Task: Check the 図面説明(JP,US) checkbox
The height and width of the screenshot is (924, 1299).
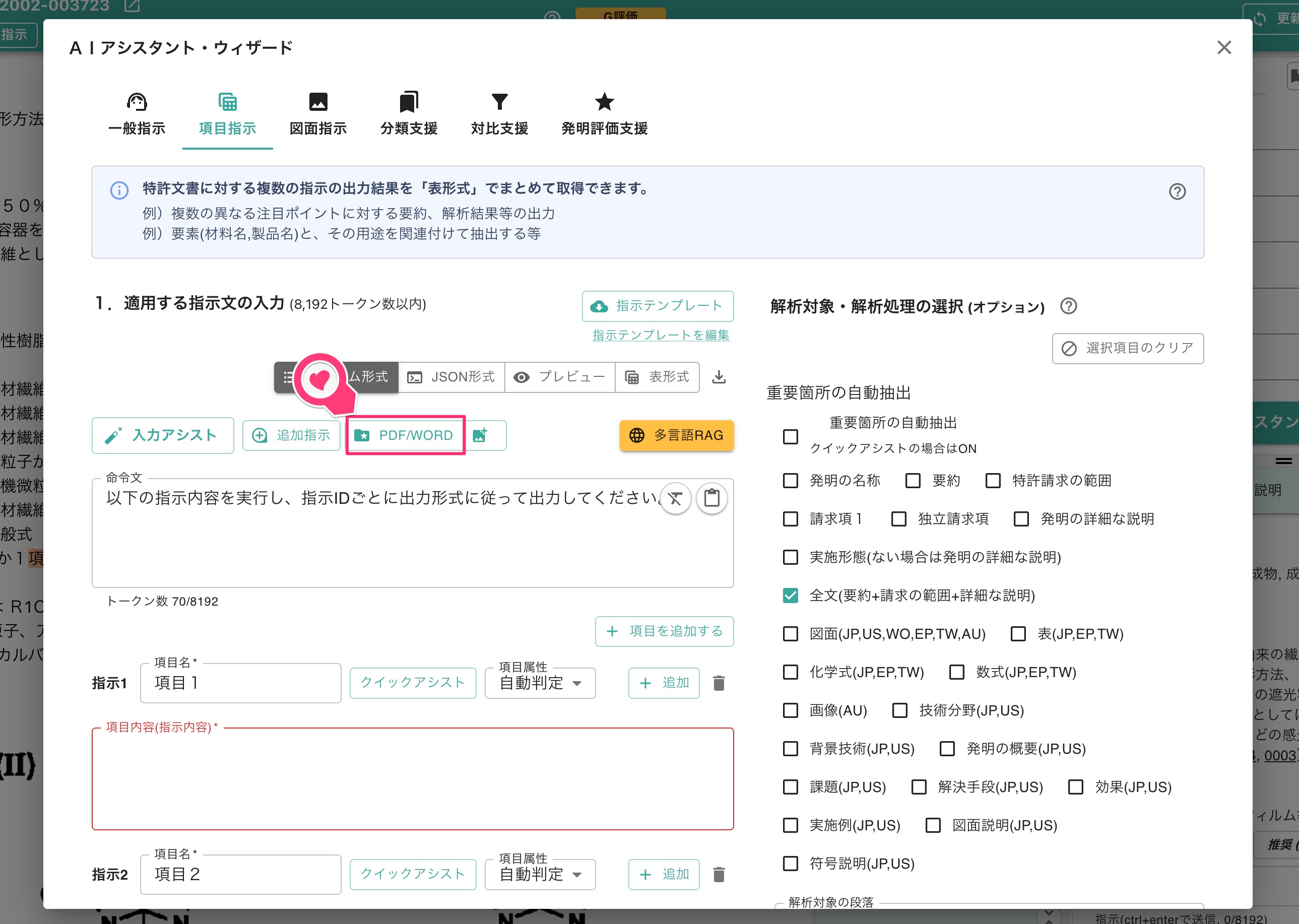Action: point(933,826)
